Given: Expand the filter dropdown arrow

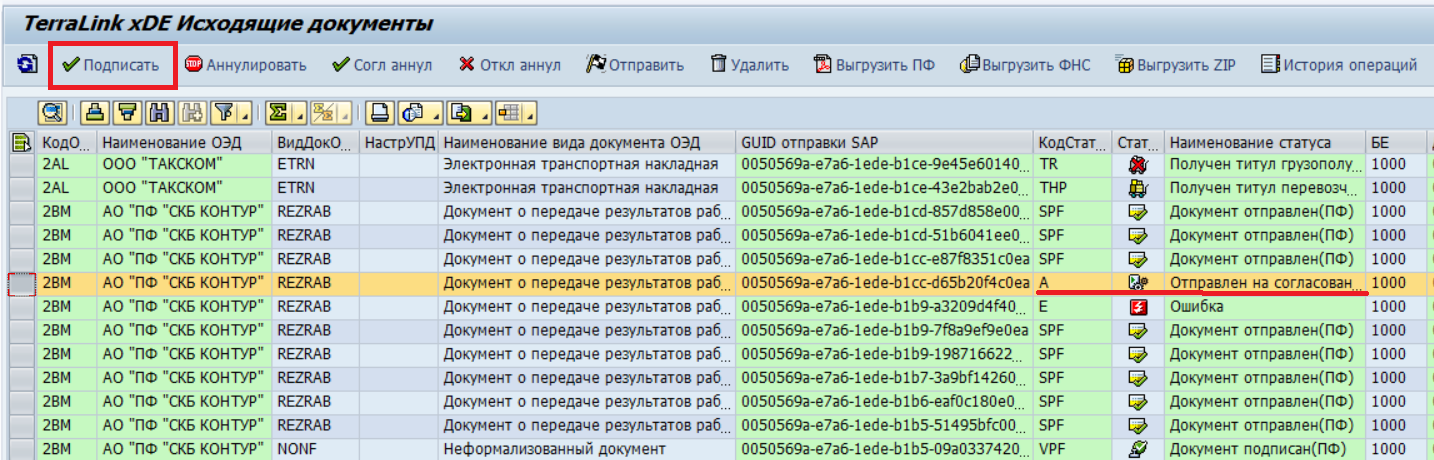Looking at the screenshot, I should [245, 114].
